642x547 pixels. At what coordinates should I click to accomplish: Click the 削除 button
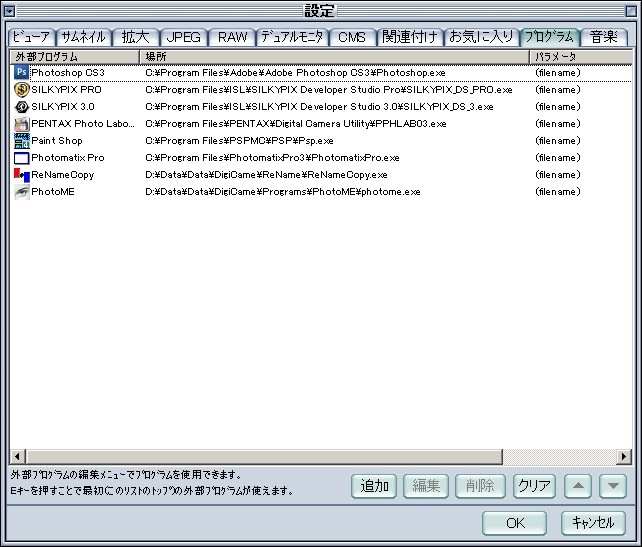click(480, 486)
